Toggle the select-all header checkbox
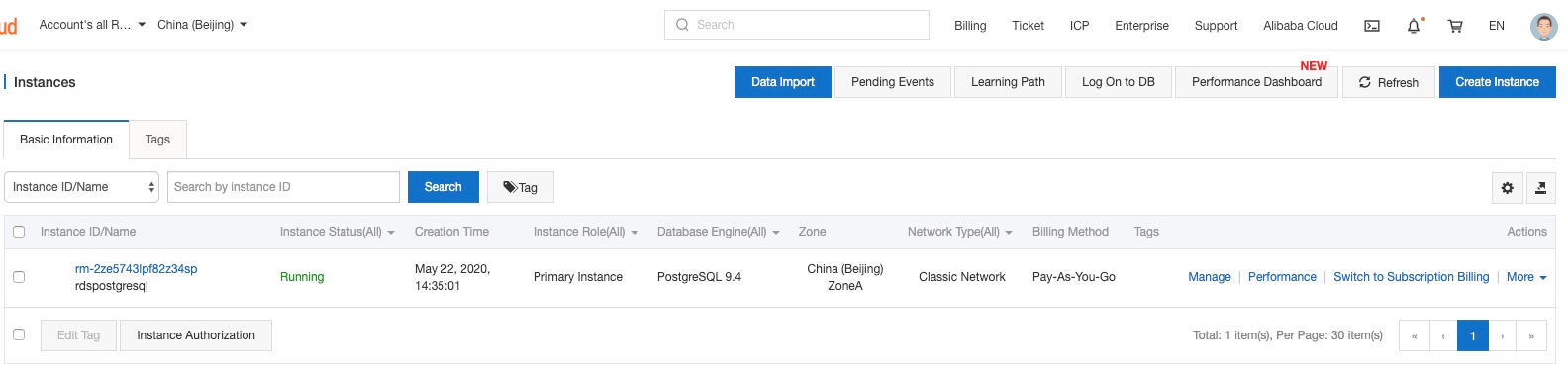This screenshot has height=381, width=1568. 19,232
